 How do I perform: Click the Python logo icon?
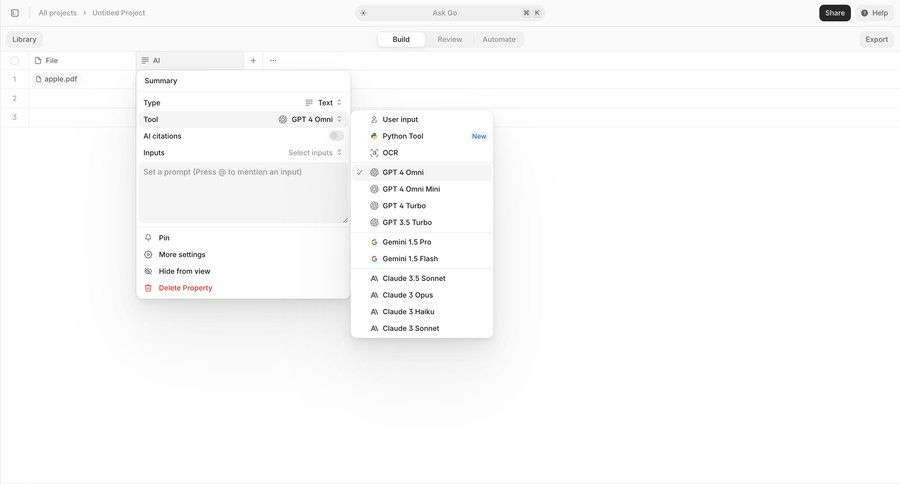point(374,136)
